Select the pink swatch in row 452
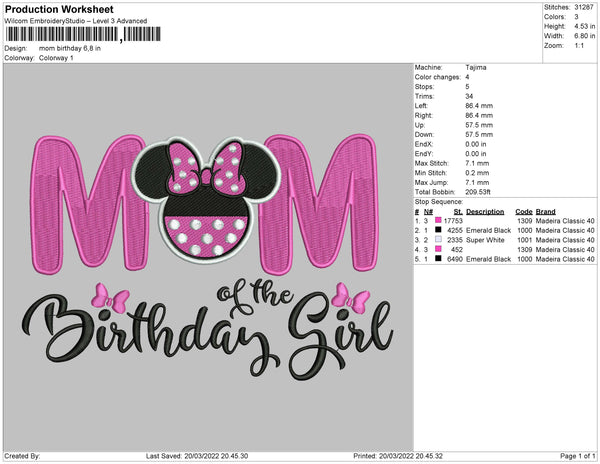Image resolution: width=600 pixels, height=464 pixels. pos(438,249)
